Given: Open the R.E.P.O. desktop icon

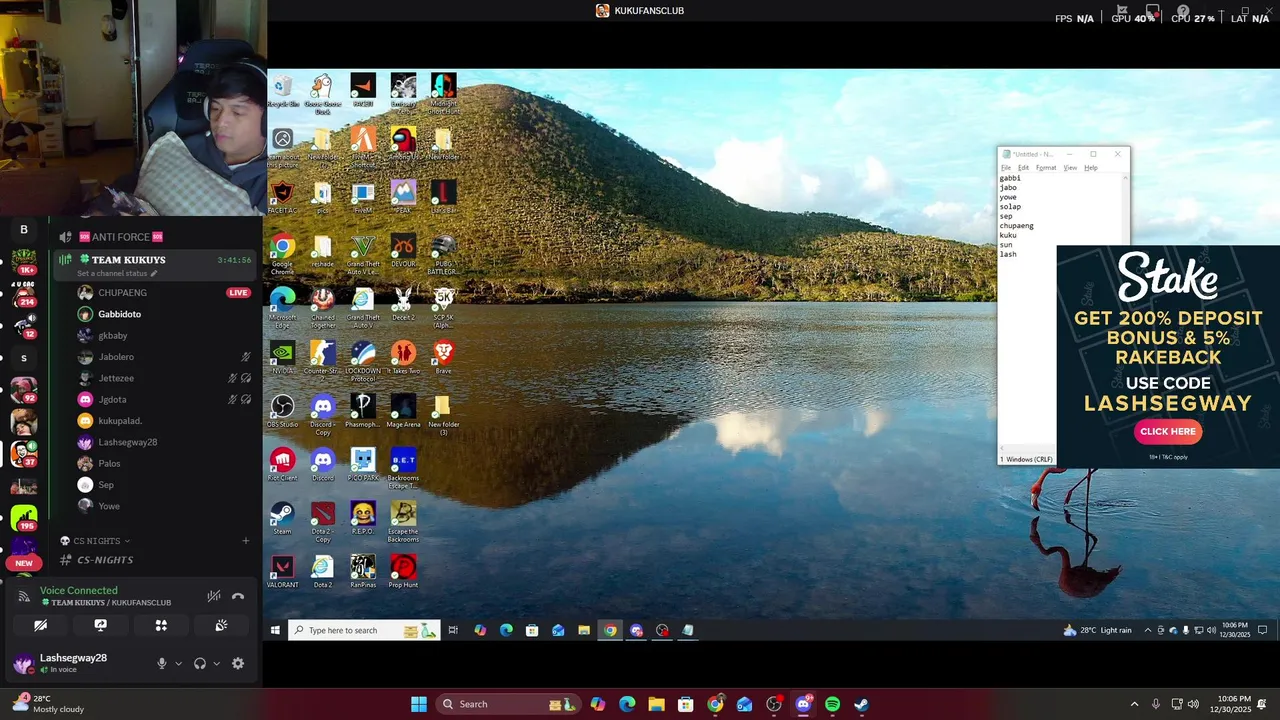Looking at the screenshot, I should pos(362,518).
